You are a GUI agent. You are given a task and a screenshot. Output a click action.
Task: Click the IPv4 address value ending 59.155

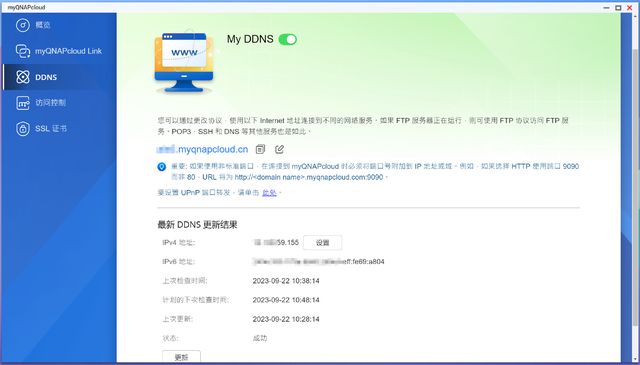coord(276,243)
